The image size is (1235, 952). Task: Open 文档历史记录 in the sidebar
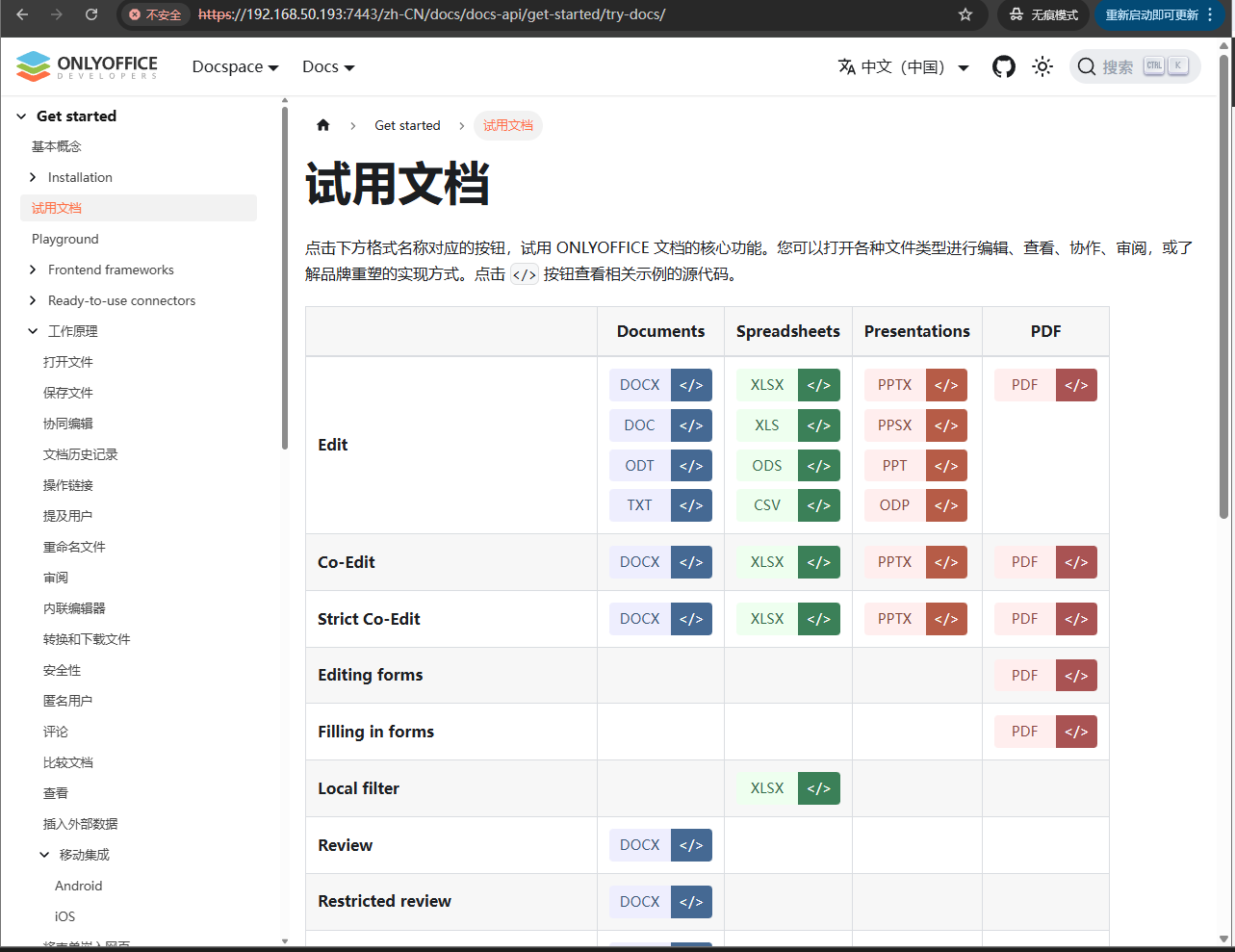point(81,454)
